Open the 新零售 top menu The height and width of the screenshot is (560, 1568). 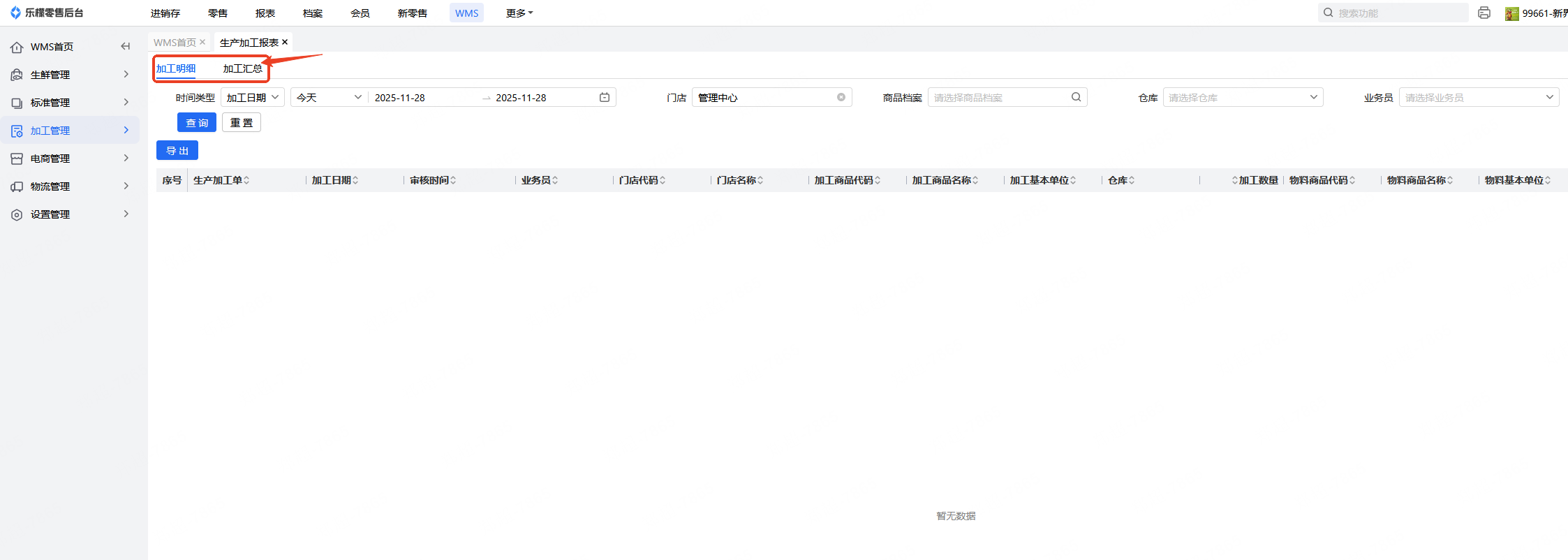coord(413,13)
